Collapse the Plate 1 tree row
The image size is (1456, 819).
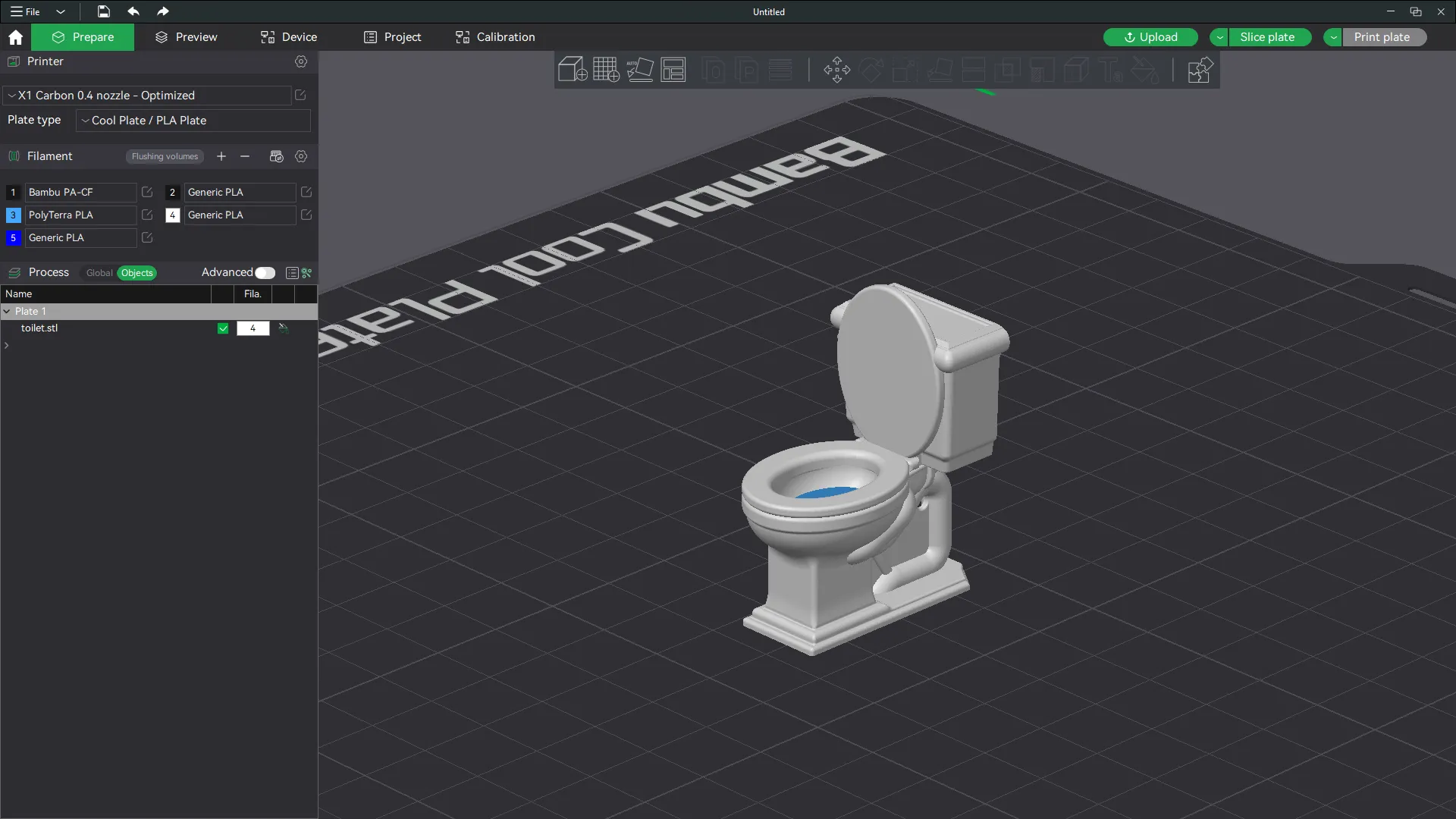7,311
